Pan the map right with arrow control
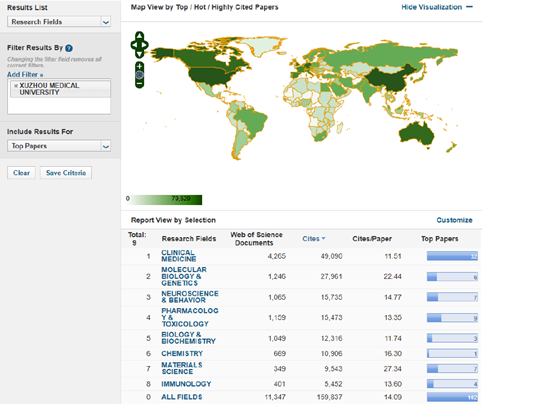This screenshot has width=554, height=409. coord(145,45)
